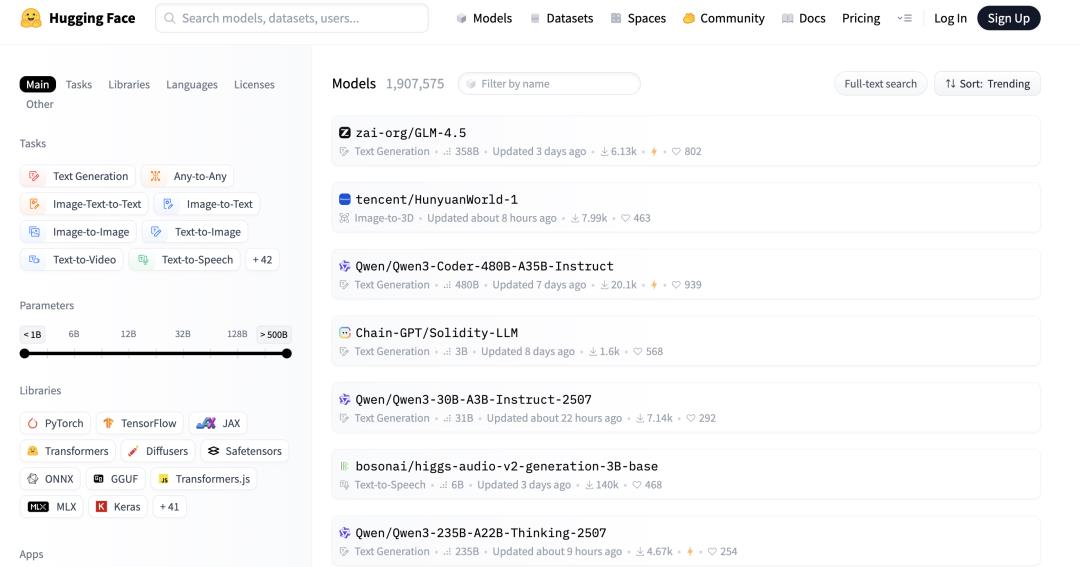Click the zai-org avatar icon
Image resolution: width=1080 pixels, height=567 pixels.
click(344, 133)
